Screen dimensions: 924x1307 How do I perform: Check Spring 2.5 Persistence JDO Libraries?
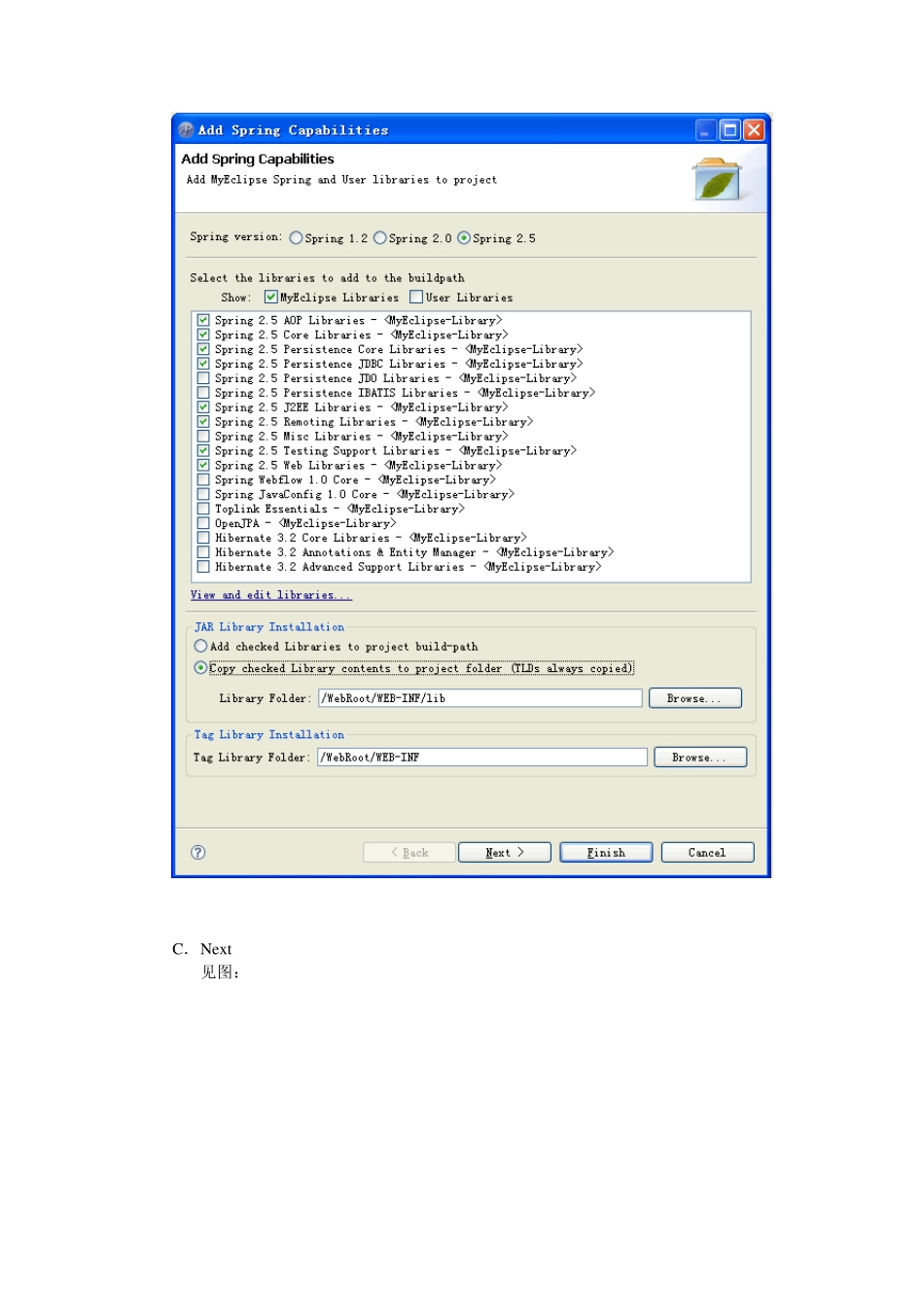point(203,378)
